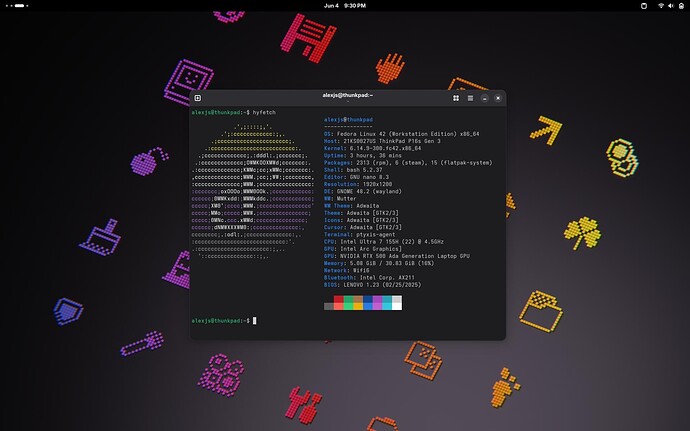Viewport: 690px width, 431px height.
Task: Click the battery icon in top bar
Action: point(681,6)
